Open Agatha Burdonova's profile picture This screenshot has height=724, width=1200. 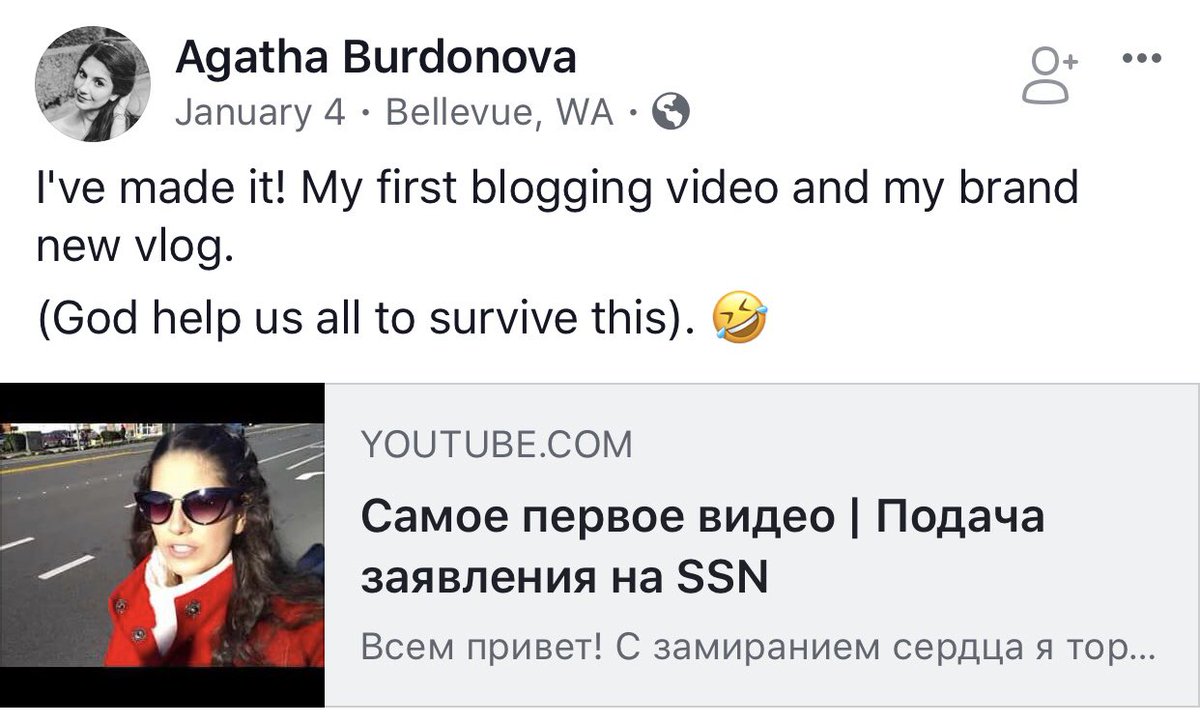(93, 86)
